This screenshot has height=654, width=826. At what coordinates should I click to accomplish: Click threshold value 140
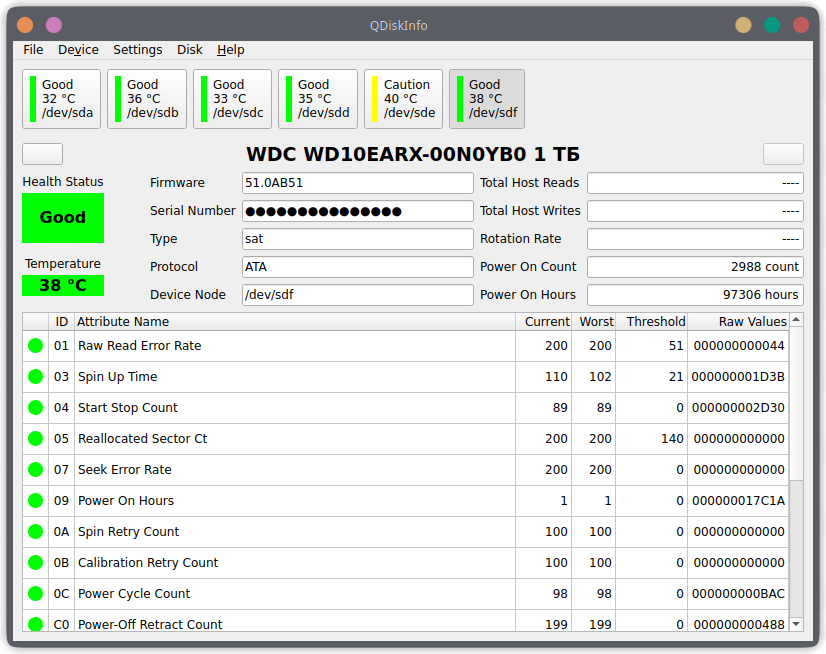(x=672, y=438)
